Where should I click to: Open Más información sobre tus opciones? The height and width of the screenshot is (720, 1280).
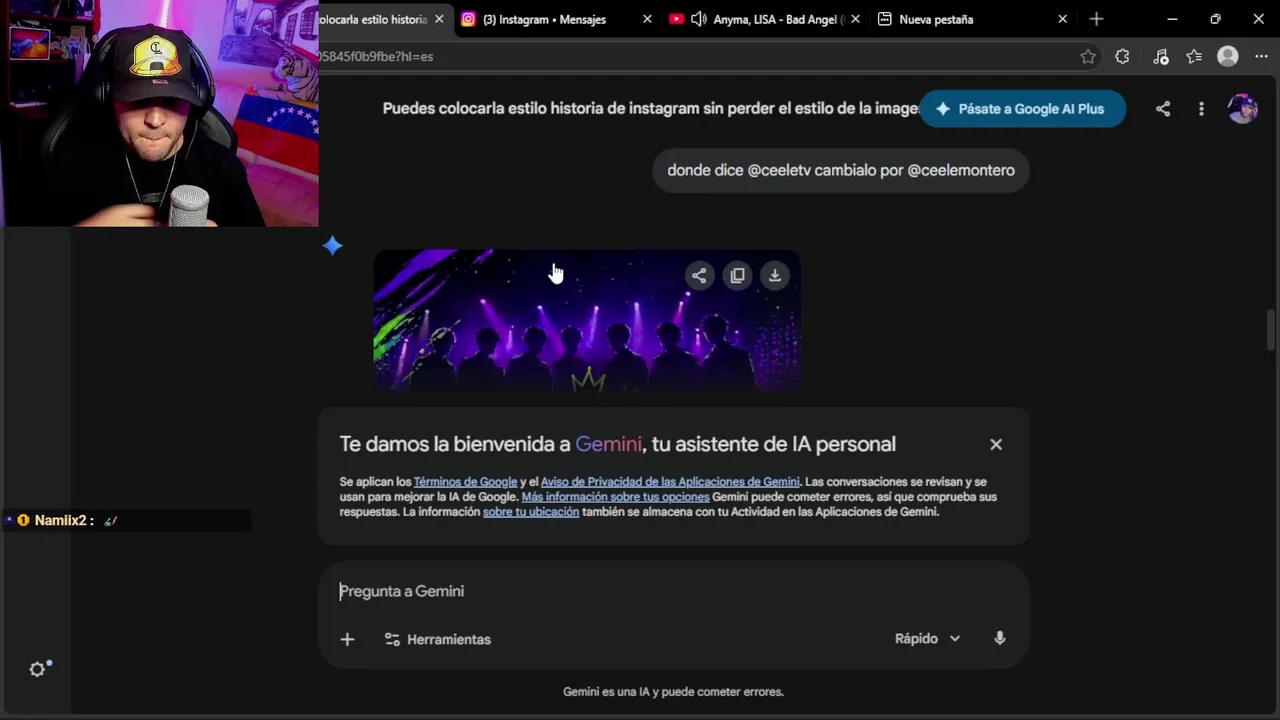(615, 497)
